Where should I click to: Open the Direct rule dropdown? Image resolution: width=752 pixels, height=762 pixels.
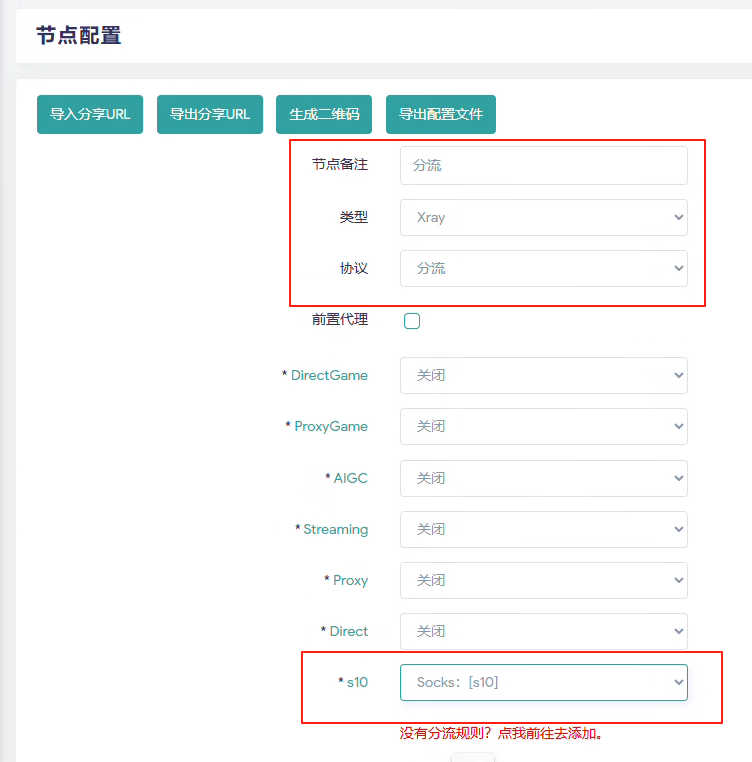(543, 631)
